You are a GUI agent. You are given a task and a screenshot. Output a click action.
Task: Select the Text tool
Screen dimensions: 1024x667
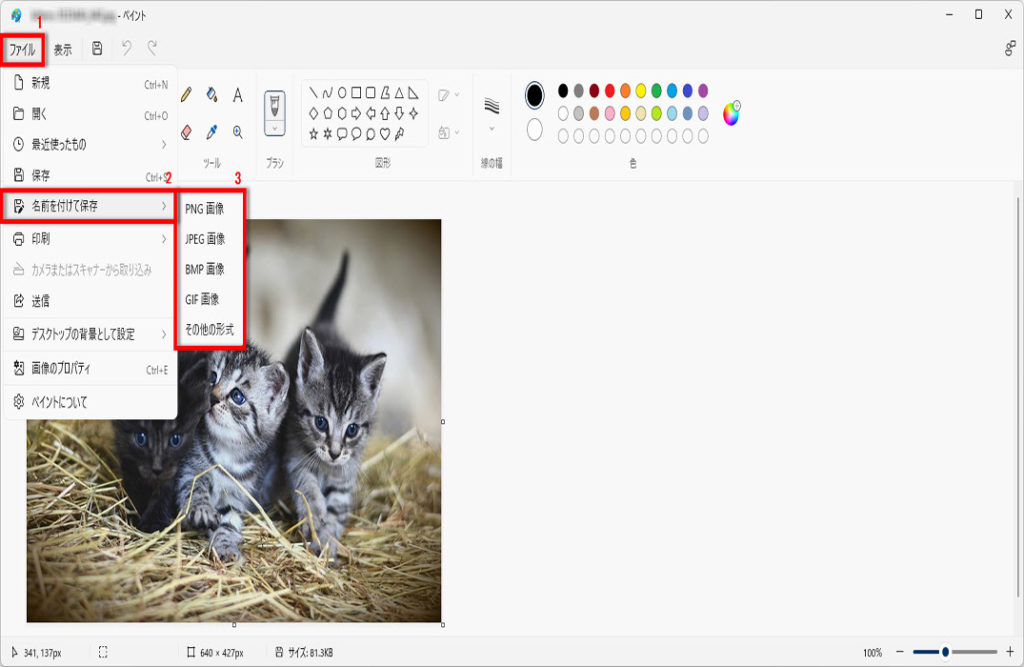pos(238,95)
